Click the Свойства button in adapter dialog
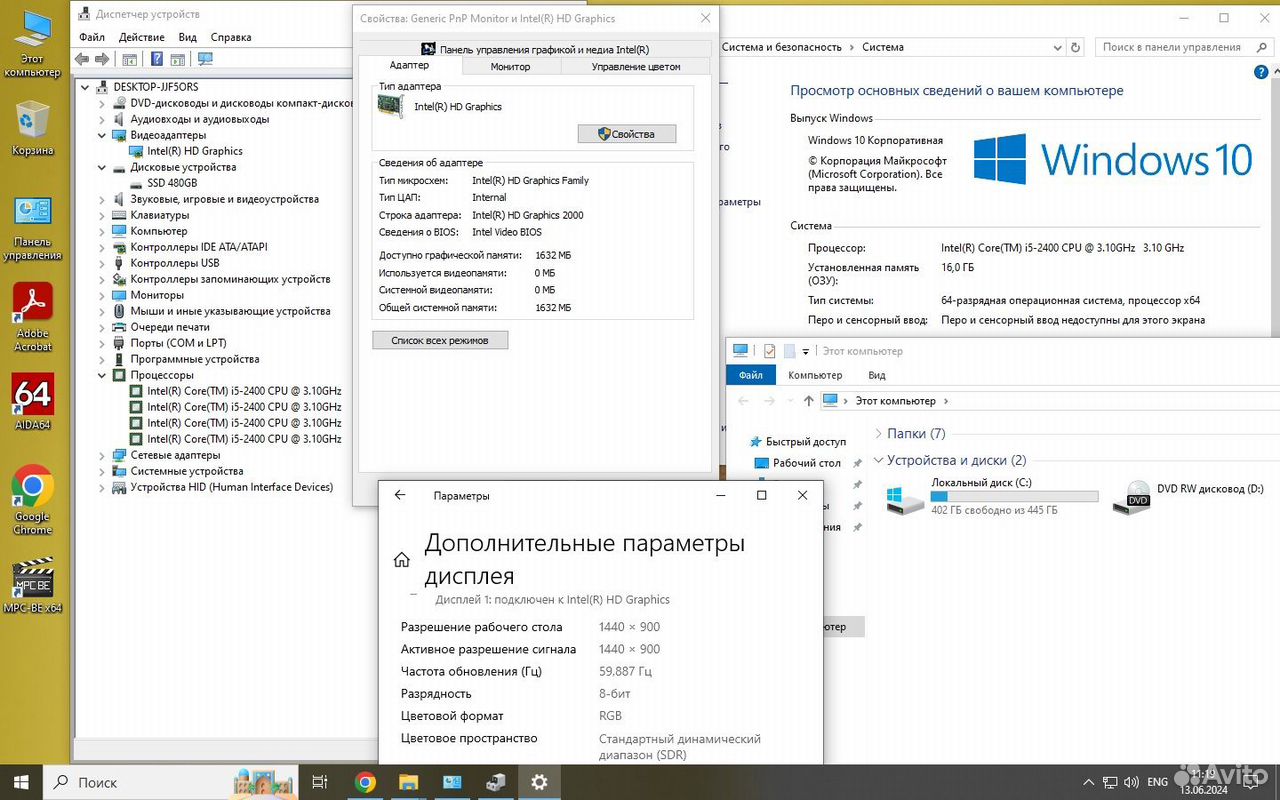This screenshot has width=1280, height=800. pyautogui.click(x=627, y=134)
